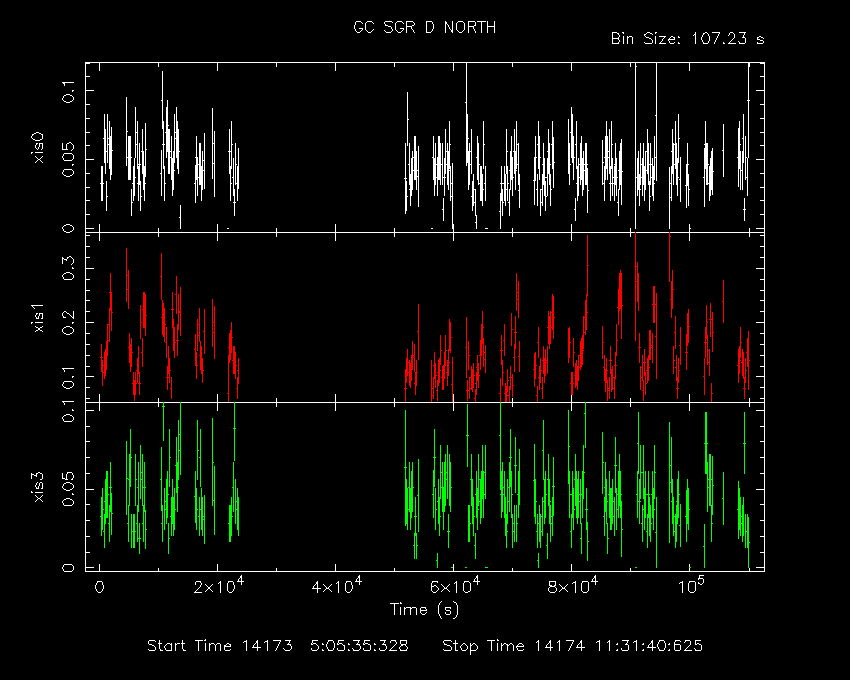
Task: Click the 2×10^4 tick label on time axis
Action: tap(218, 587)
